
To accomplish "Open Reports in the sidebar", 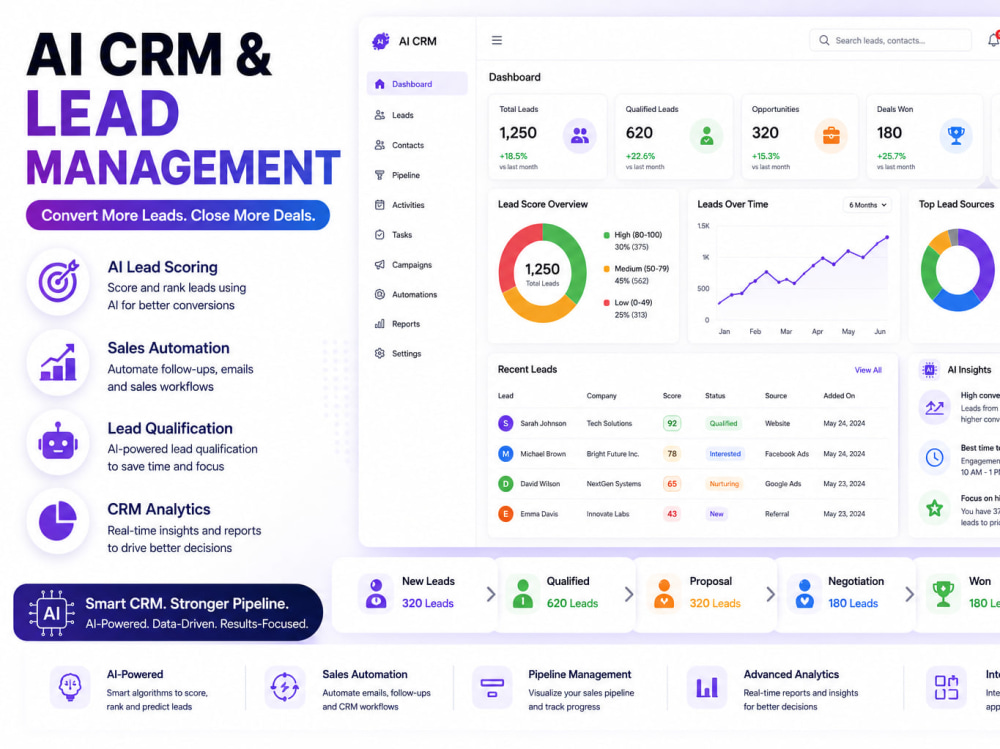I will (417, 323).
